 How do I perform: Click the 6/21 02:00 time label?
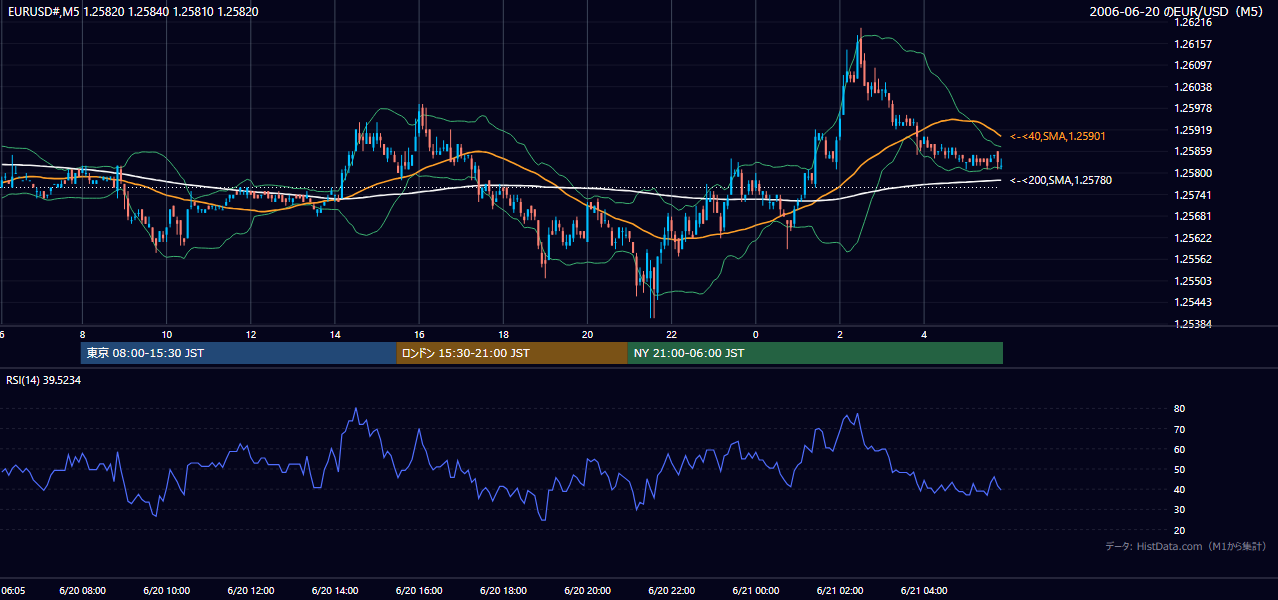pyautogui.click(x=840, y=591)
